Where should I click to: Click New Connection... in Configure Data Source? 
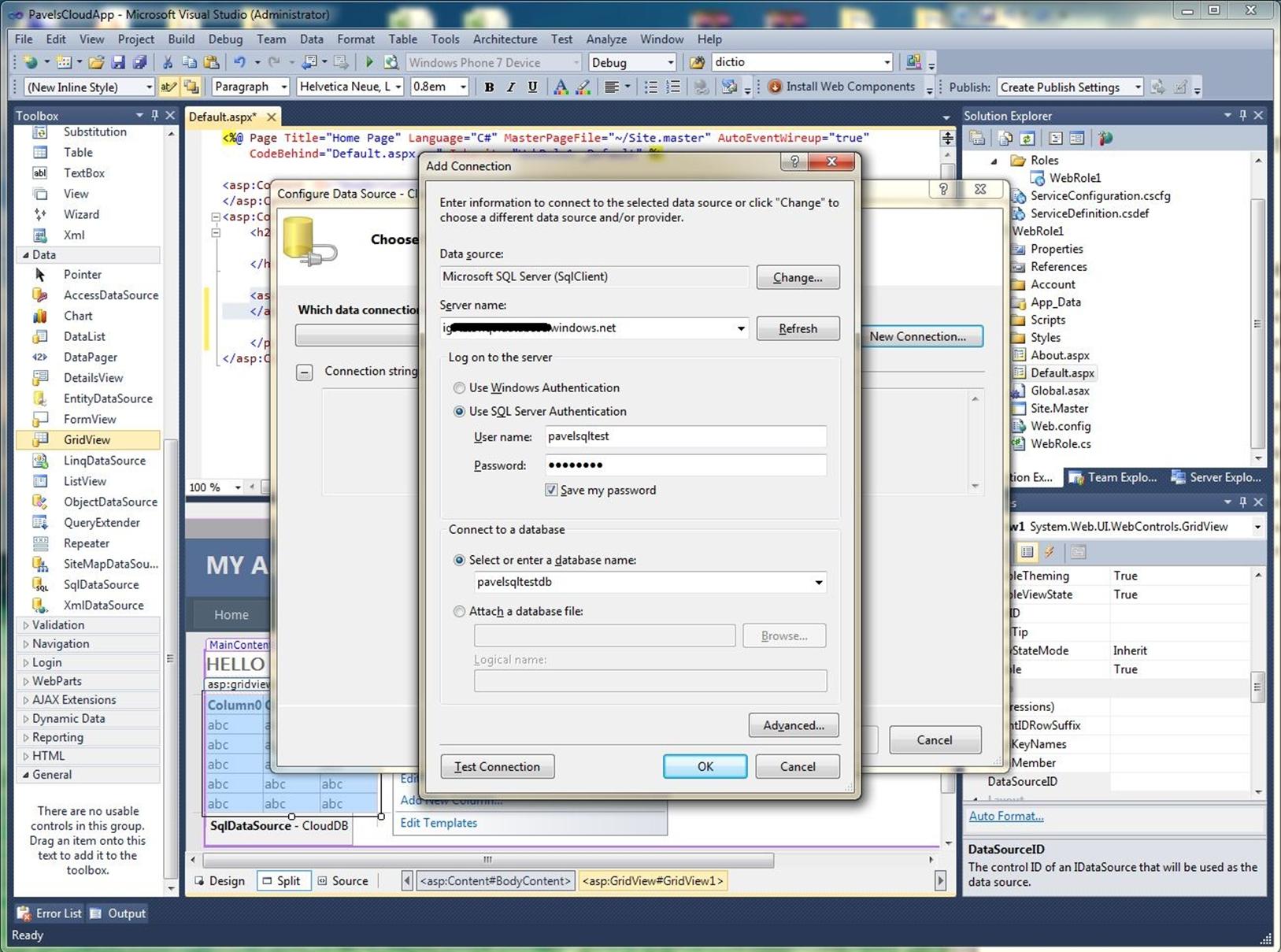click(918, 336)
